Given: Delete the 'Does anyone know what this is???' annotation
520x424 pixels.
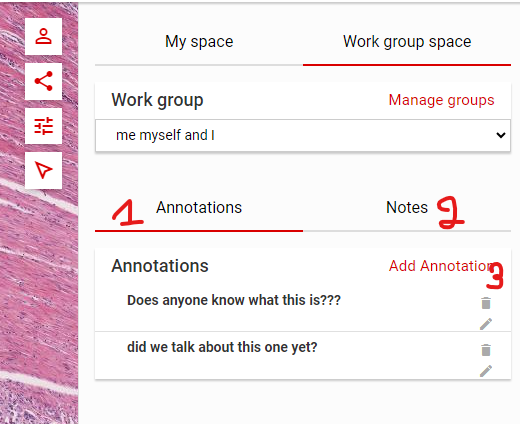Looking at the screenshot, I should pos(486,303).
